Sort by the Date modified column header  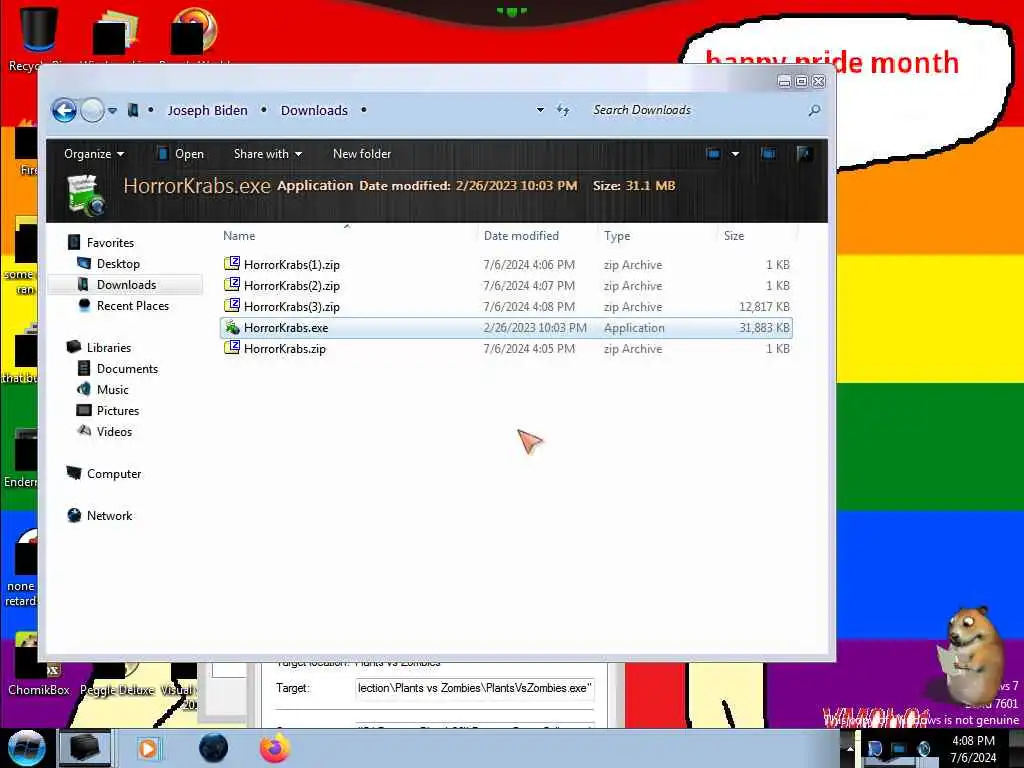[x=521, y=236]
